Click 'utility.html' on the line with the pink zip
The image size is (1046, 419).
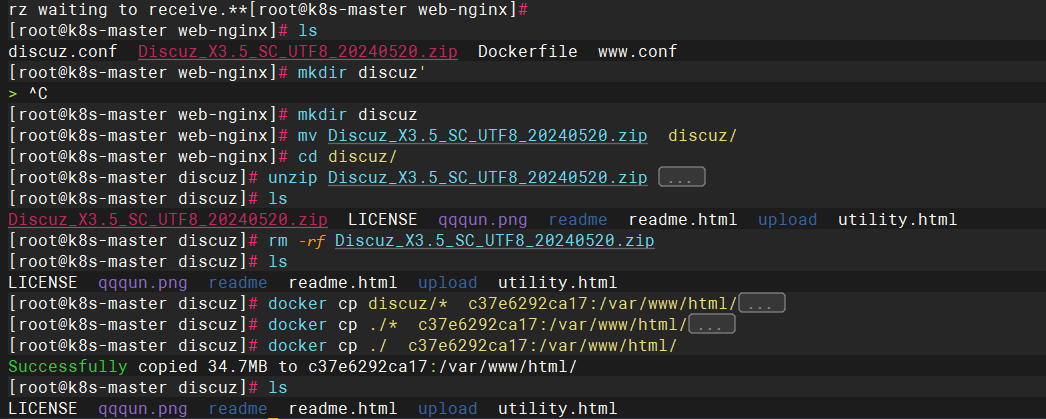pyautogui.click(x=897, y=220)
